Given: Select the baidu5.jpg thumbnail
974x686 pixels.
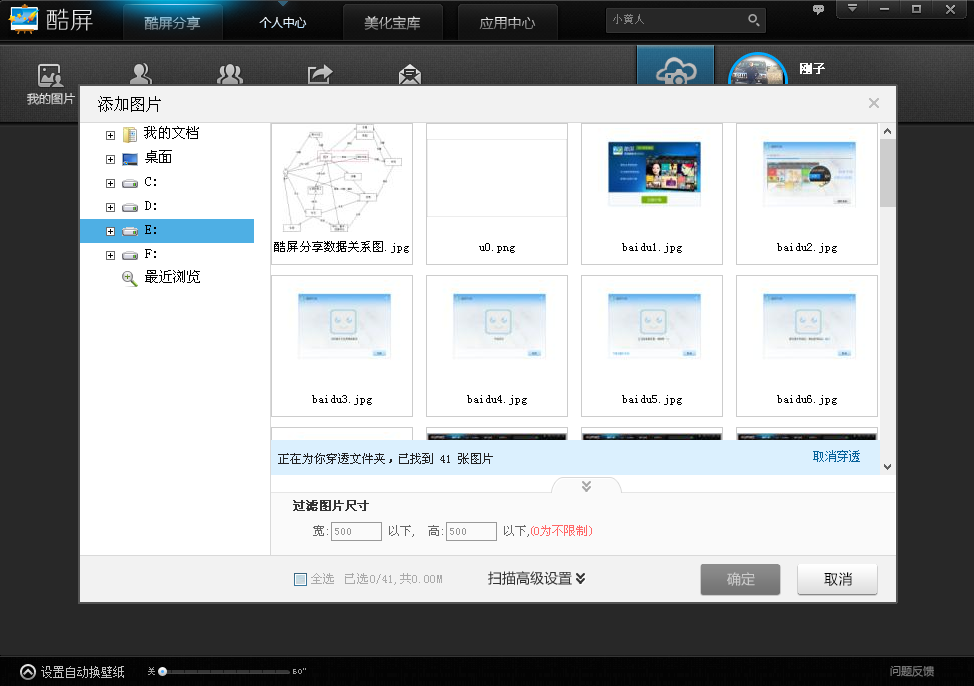Looking at the screenshot, I should pyautogui.click(x=652, y=346).
